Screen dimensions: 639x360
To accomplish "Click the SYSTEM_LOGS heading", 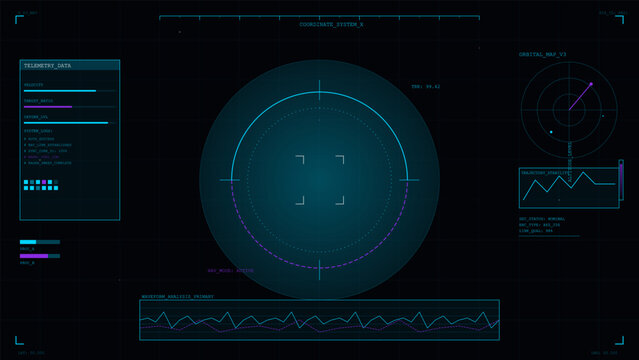I will click(38, 131).
